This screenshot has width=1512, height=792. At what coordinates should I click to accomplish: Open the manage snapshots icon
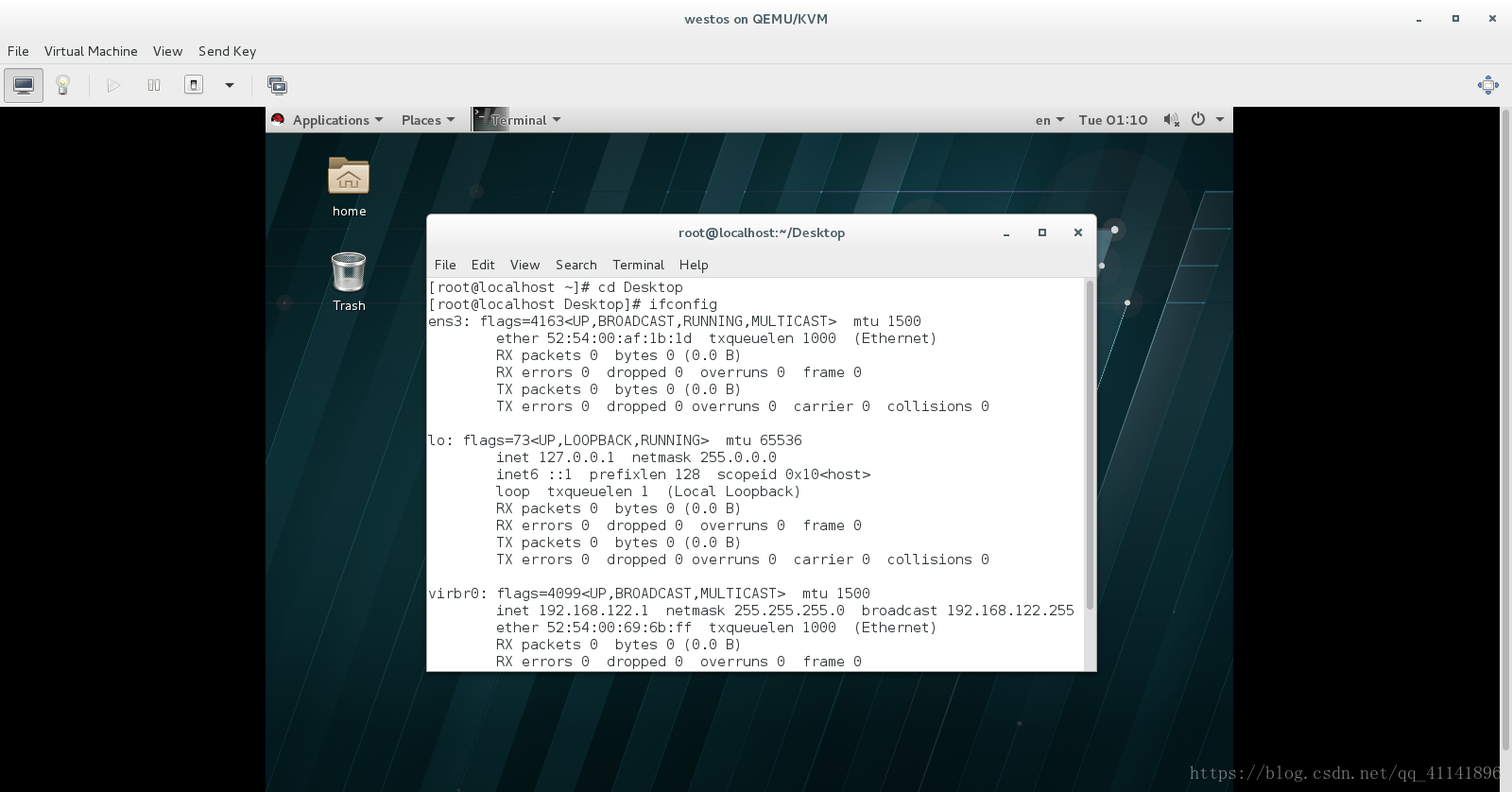277,85
